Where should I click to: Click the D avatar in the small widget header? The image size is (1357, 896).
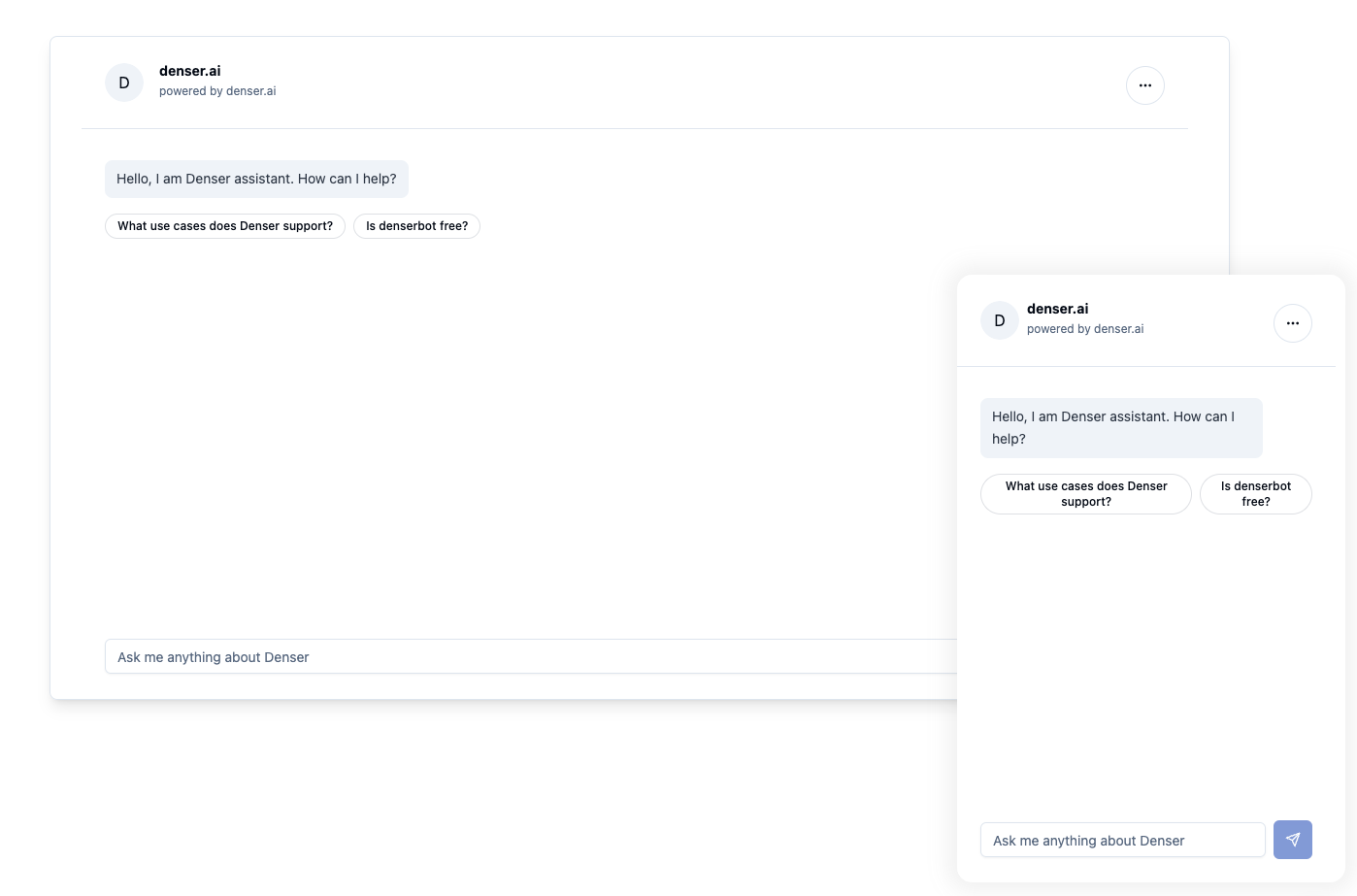pyautogui.click(x=999, y=320)
